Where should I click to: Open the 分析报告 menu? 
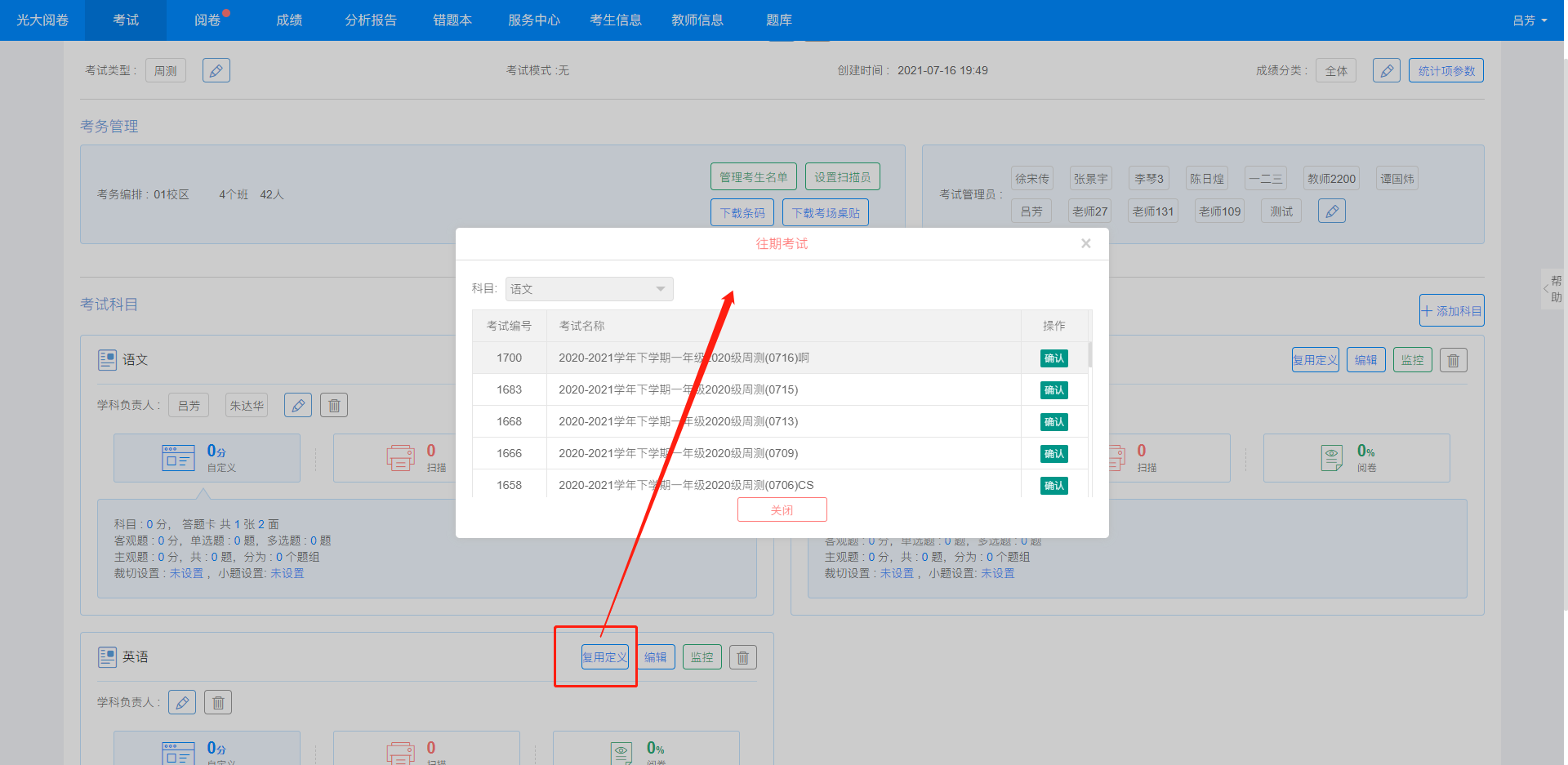(371, 20)
